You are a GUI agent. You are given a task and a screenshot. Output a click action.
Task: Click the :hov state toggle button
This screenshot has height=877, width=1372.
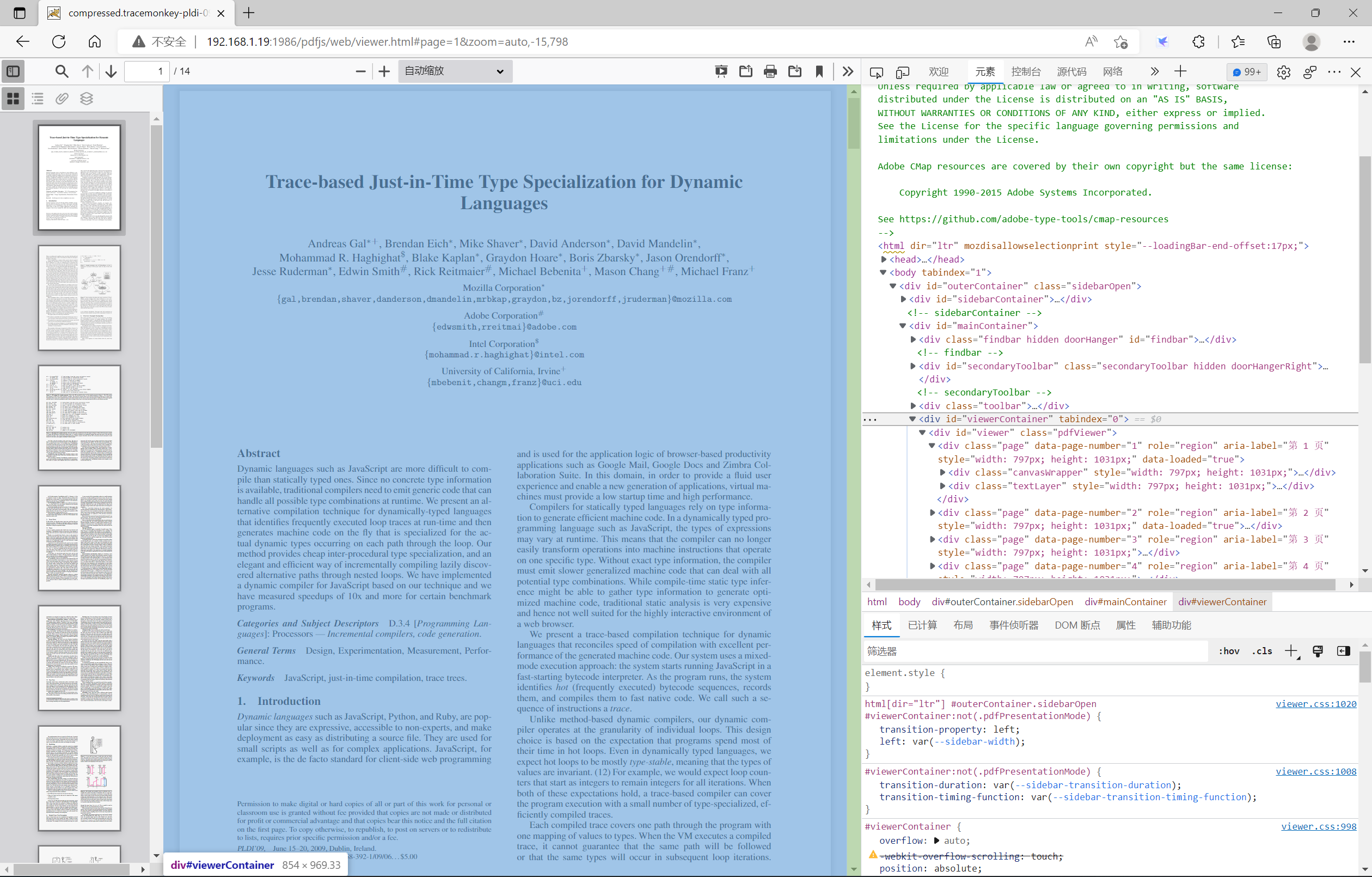[1228, 651]
